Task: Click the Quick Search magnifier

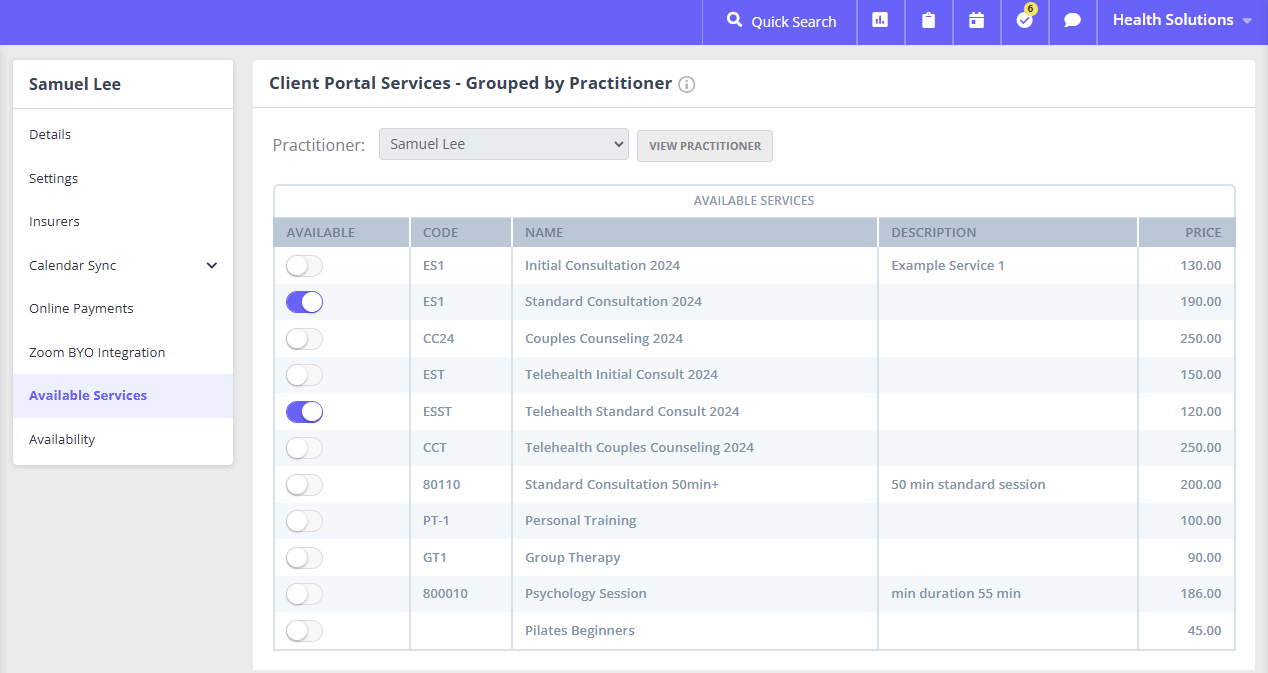Action: pos(735,21)
